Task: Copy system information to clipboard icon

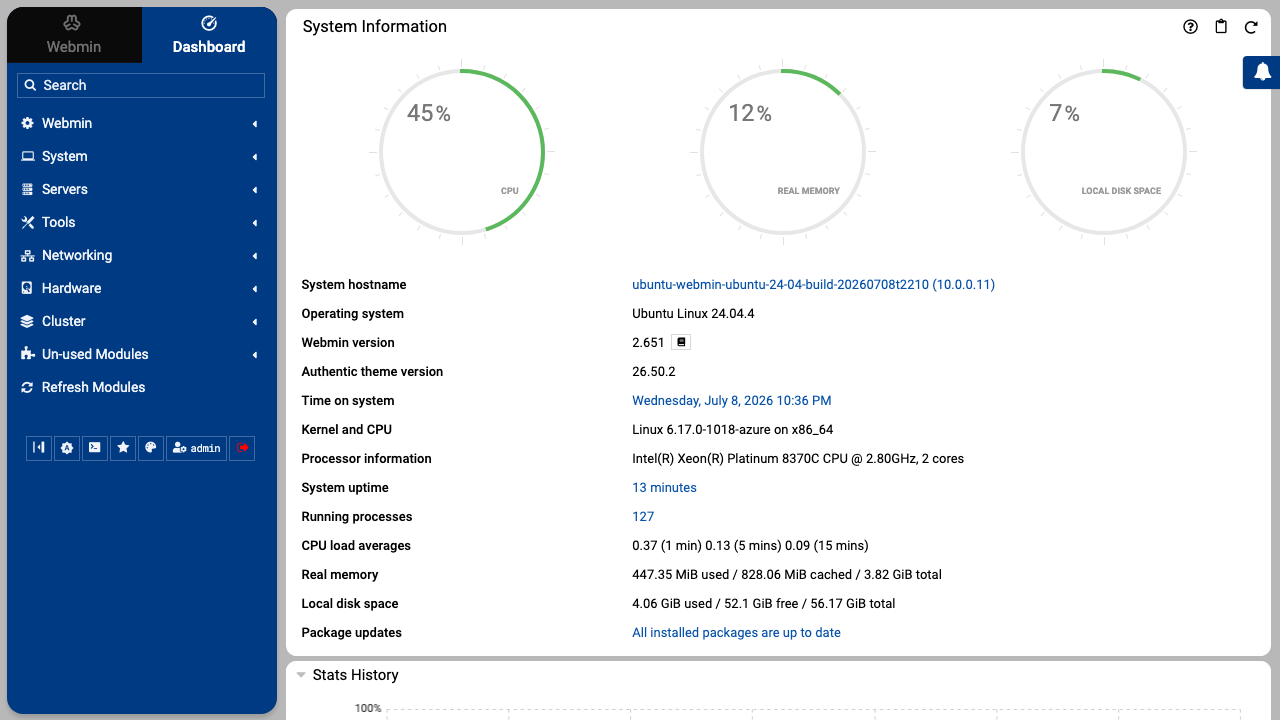Action: tap(1221, 27)
